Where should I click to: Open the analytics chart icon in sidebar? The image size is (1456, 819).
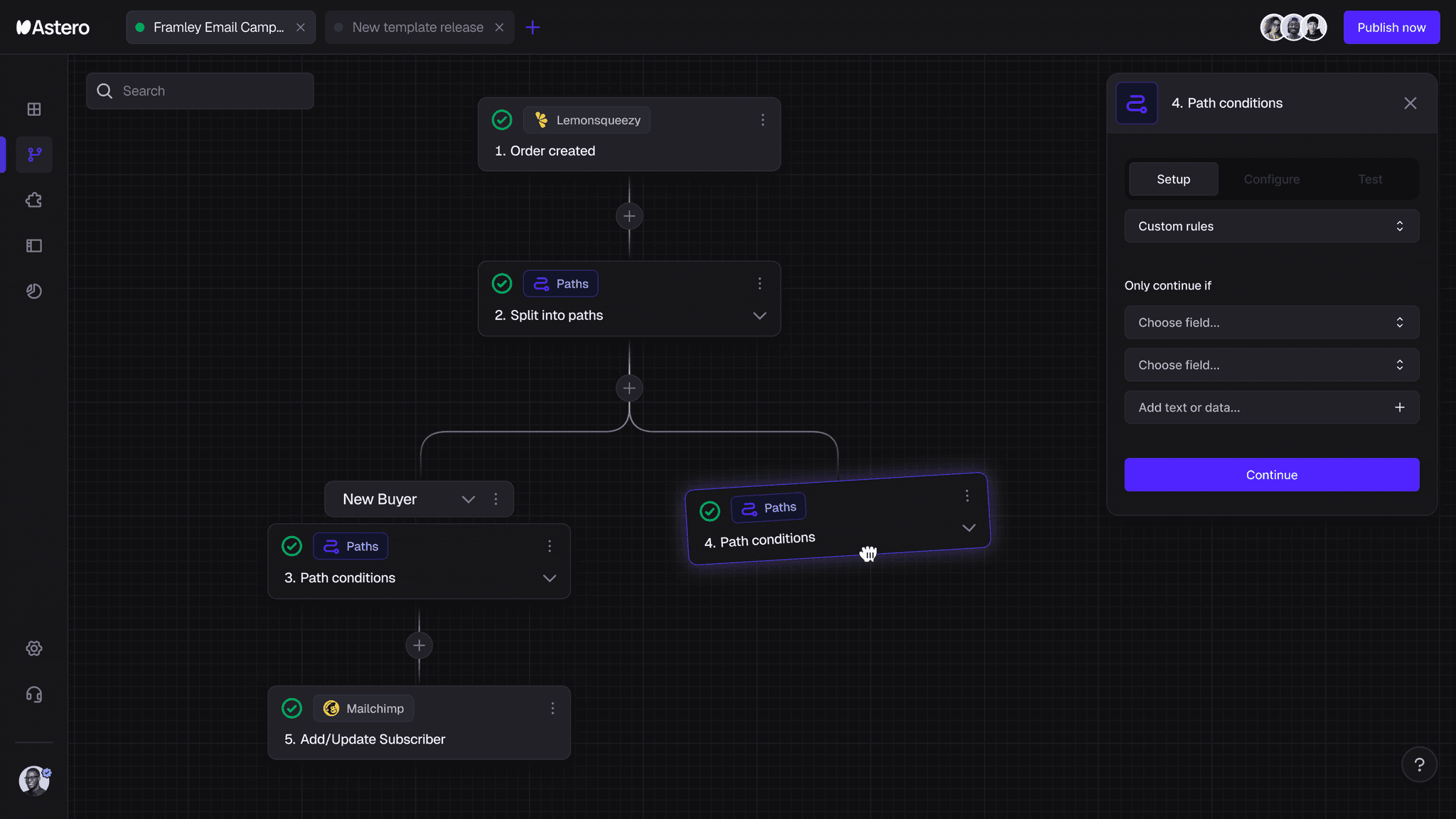34,291
